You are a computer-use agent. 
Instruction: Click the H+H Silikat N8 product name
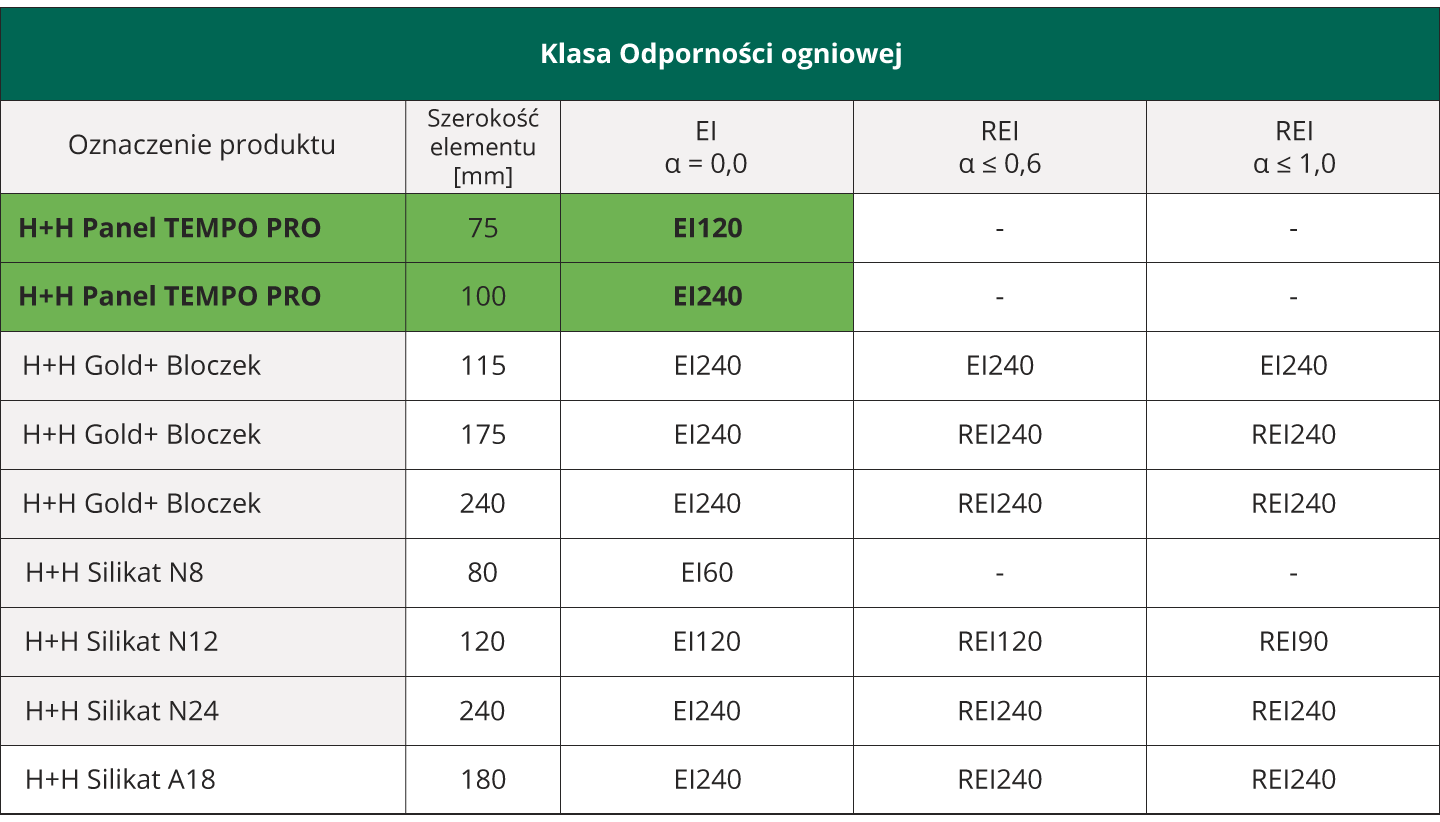[x=114, y=573]
